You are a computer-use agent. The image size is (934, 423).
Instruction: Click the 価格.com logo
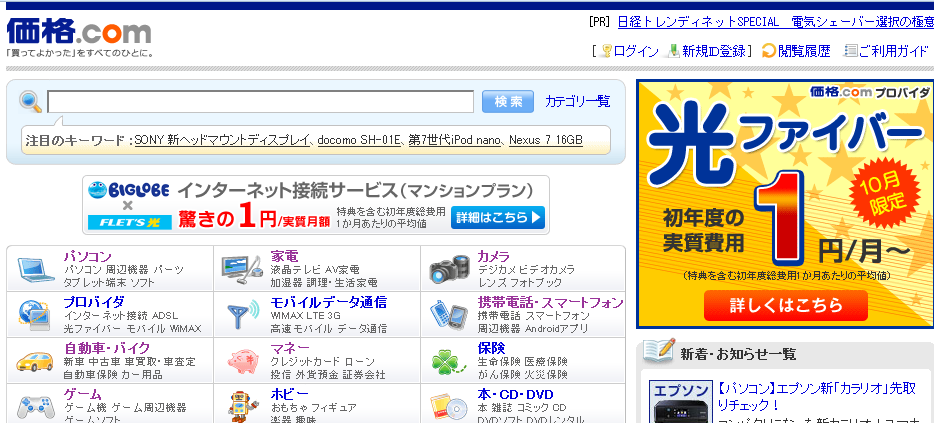point(79,32)
